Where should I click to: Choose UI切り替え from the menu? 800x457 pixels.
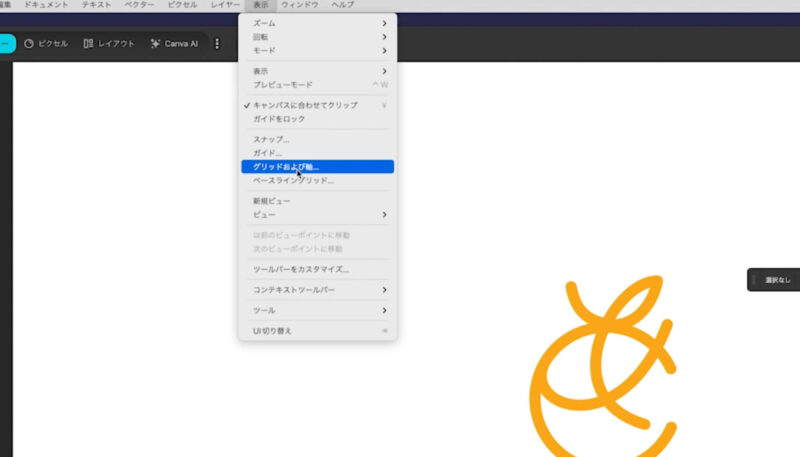(317, 331)
